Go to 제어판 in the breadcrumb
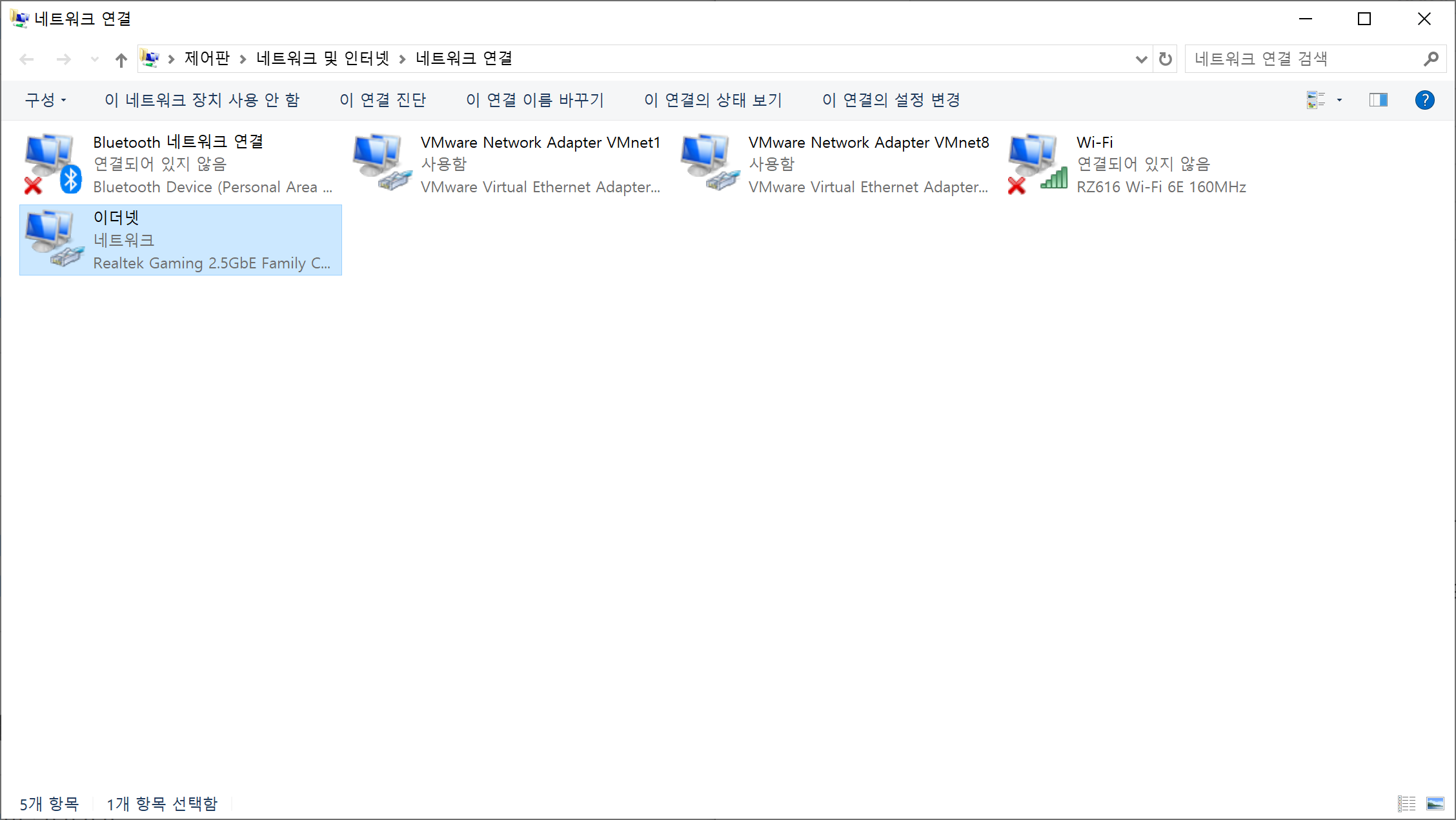Viewport: 1456px width, 820px height. [207, 59]
